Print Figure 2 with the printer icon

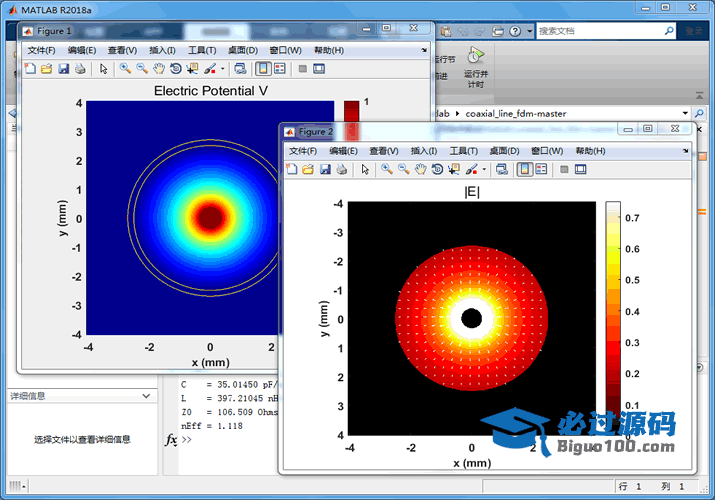(x=342, y=170)
